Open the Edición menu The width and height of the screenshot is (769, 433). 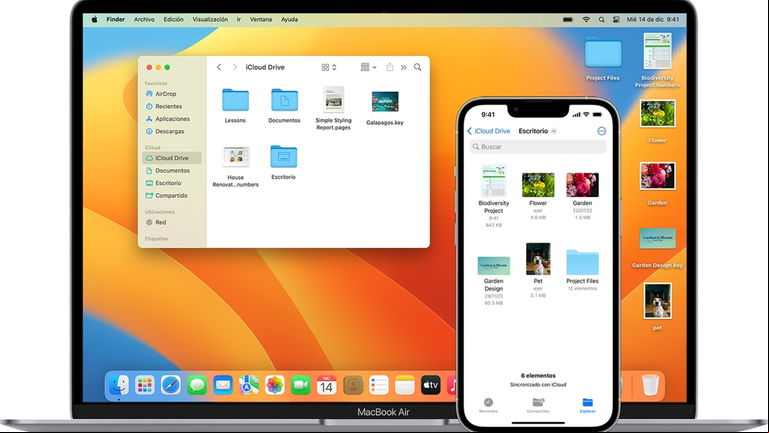pos(174,20)
